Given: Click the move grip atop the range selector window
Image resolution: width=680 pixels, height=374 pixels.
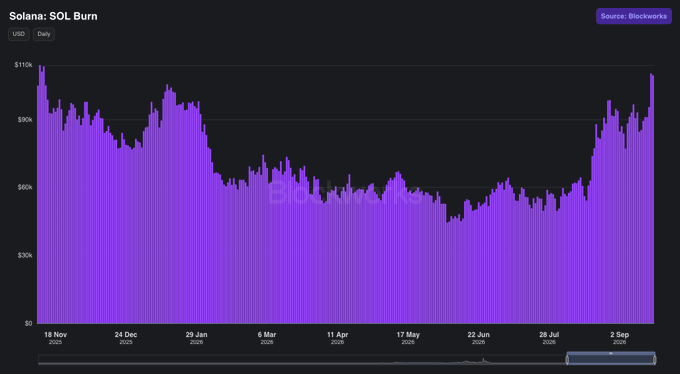Looking at the screenshot, I should [x=611, y=353].
